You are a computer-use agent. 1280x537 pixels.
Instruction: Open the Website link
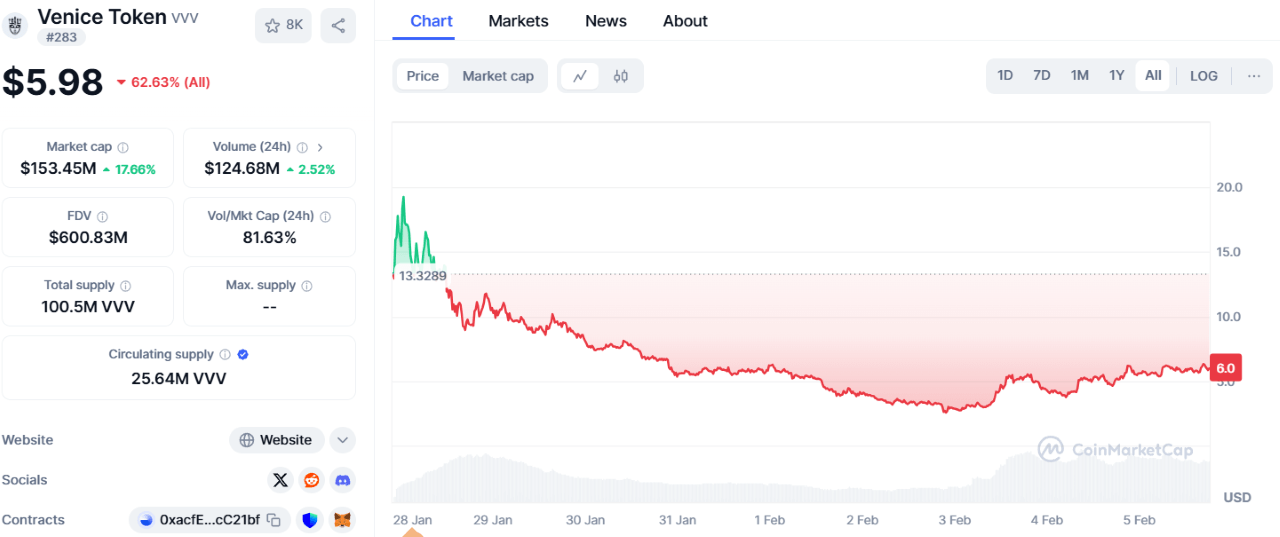click(x=277, y=440)
